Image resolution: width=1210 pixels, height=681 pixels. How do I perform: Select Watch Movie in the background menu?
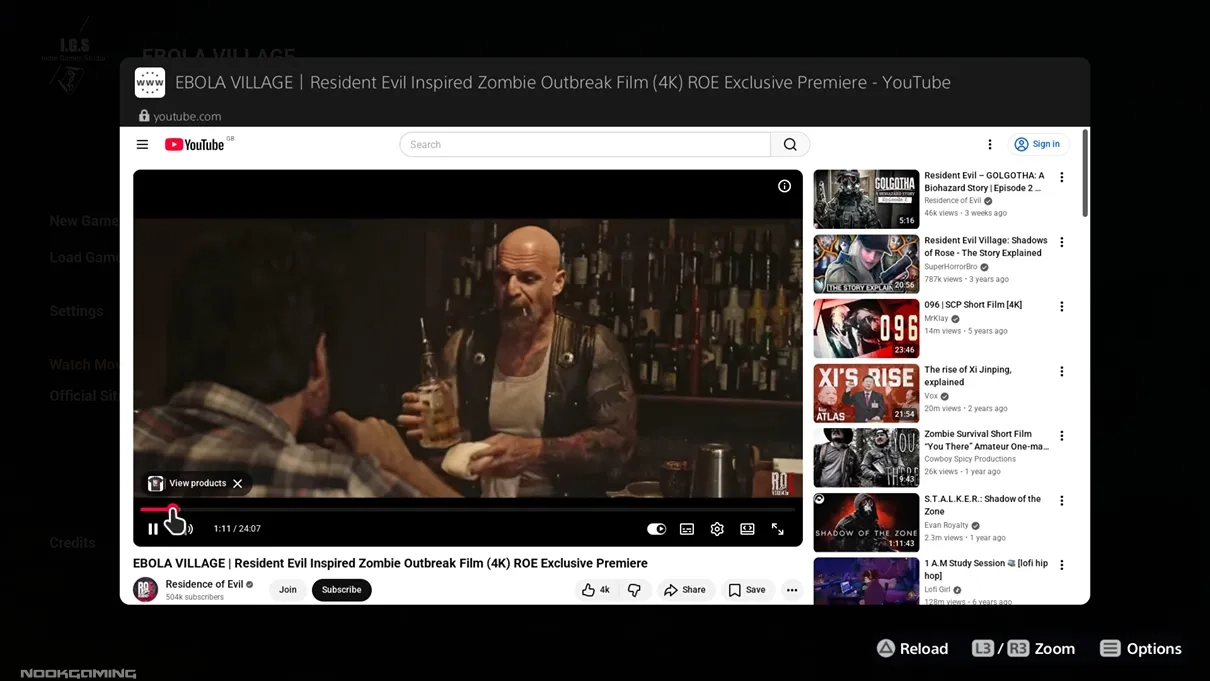[x=84, y=365]
